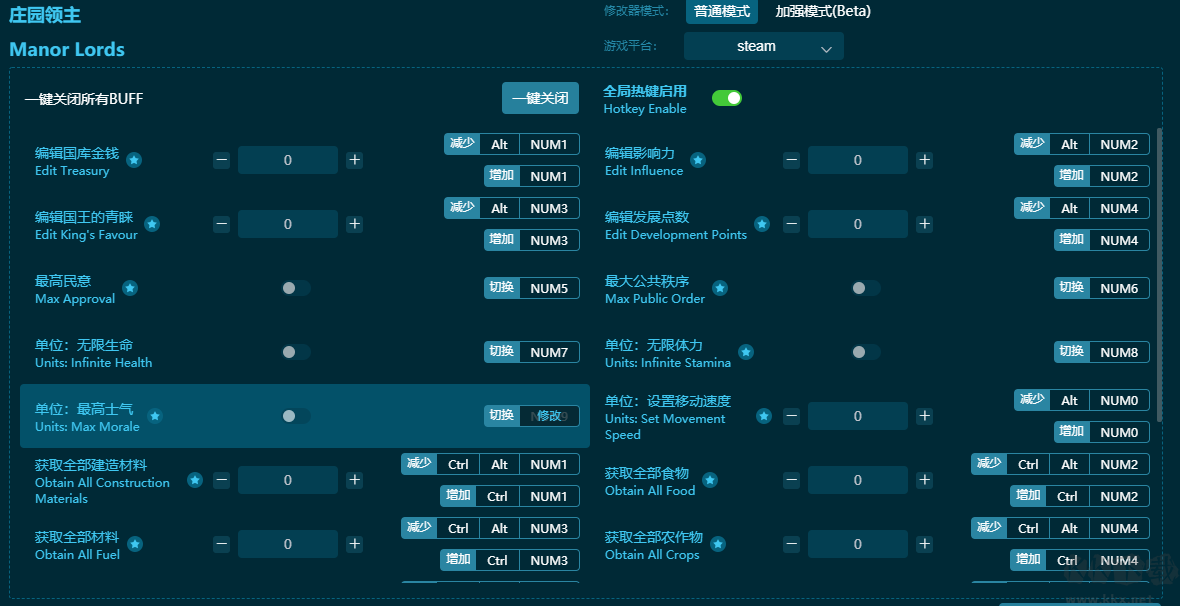Click 切换 NUM6 hotkey for Max Public Order
The height and width of the screenshot is (606, 1180).
coord(1102,288)
